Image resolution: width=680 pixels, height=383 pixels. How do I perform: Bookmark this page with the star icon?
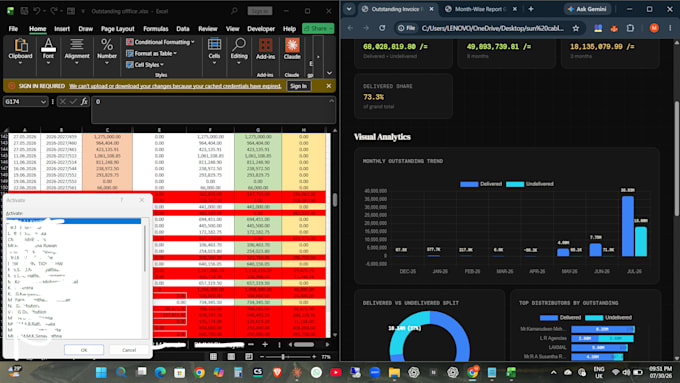pyautogui.click(x=575, y=28)
